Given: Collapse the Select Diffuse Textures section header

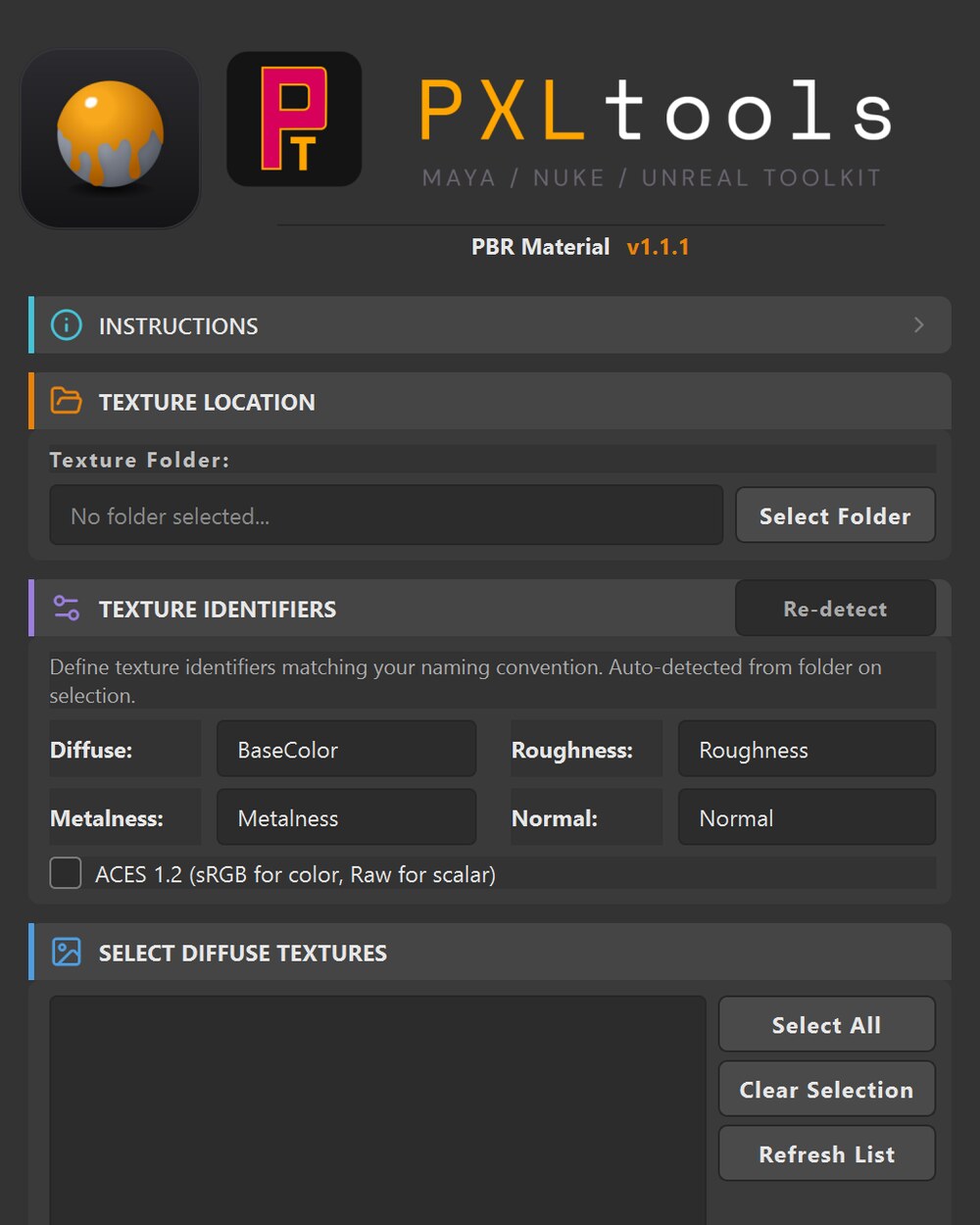Looking at the screenshot, I should [x=490, y=952].
